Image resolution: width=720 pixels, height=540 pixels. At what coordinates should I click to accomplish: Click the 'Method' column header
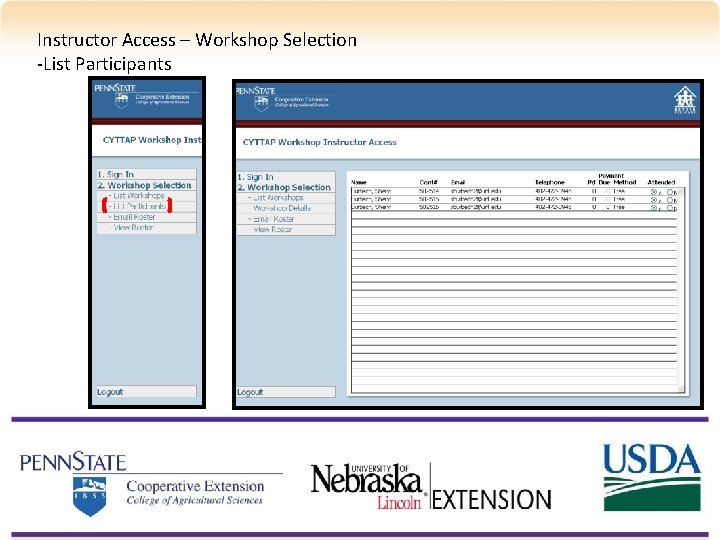pos(624,182)
